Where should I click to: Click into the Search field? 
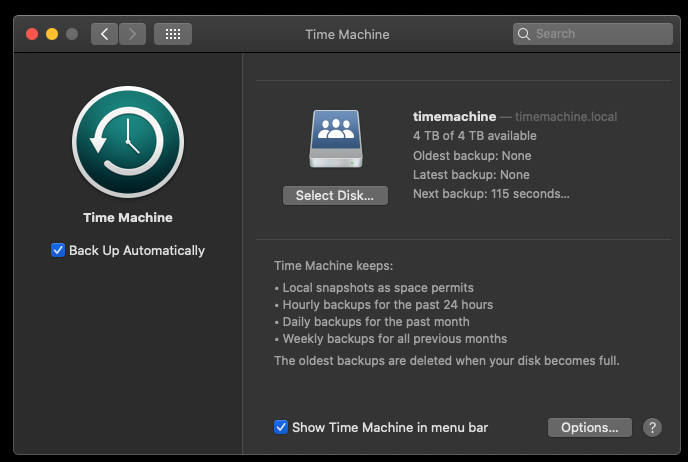pos(592,34)
